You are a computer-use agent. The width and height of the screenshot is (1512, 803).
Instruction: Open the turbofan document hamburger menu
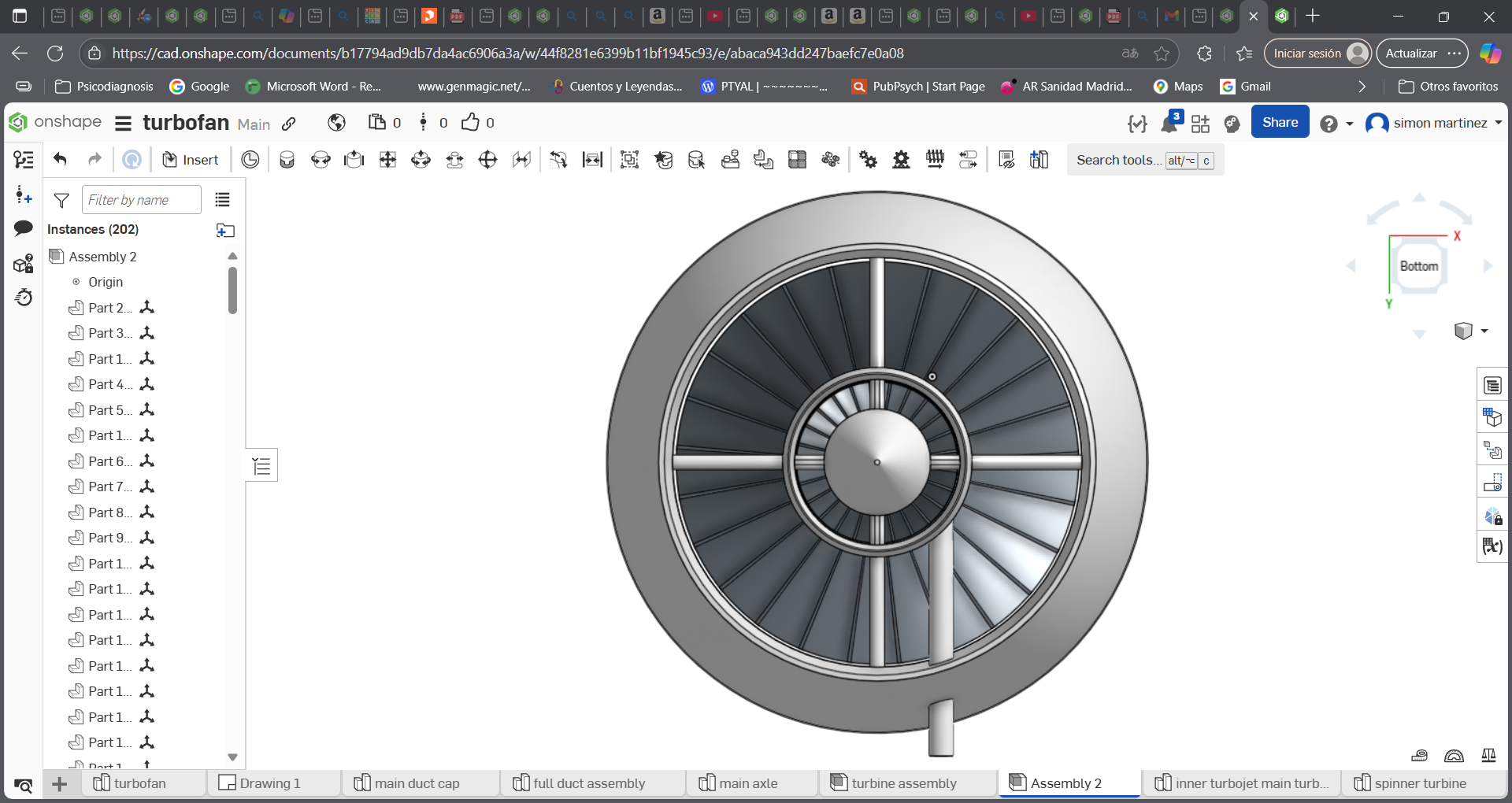[x=123, y=124]
